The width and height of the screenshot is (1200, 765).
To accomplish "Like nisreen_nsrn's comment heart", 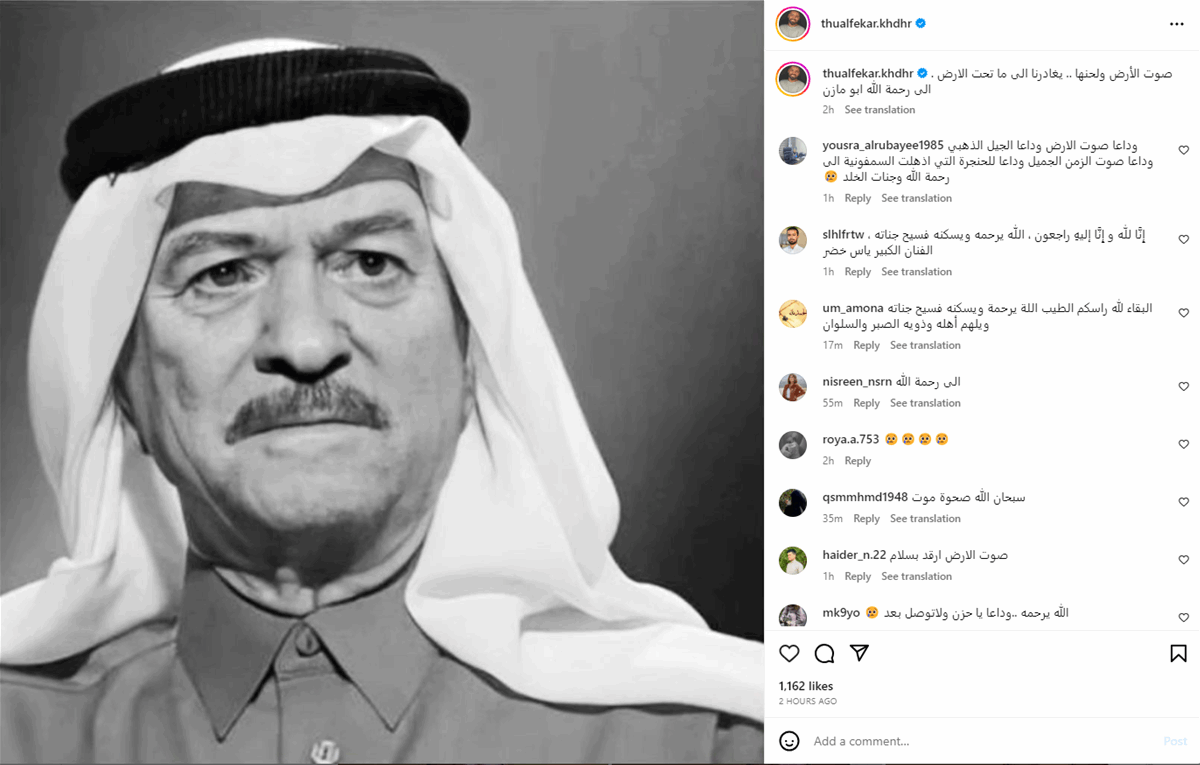I will point(1184,386).
